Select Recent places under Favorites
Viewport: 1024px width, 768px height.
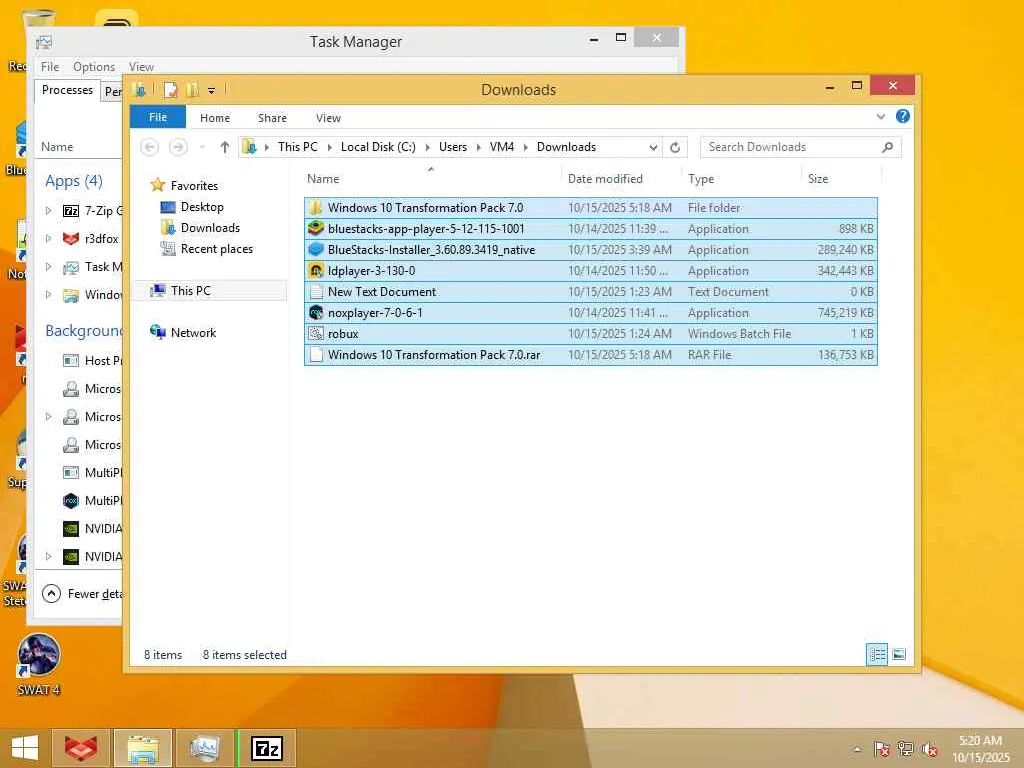point(217,249)
